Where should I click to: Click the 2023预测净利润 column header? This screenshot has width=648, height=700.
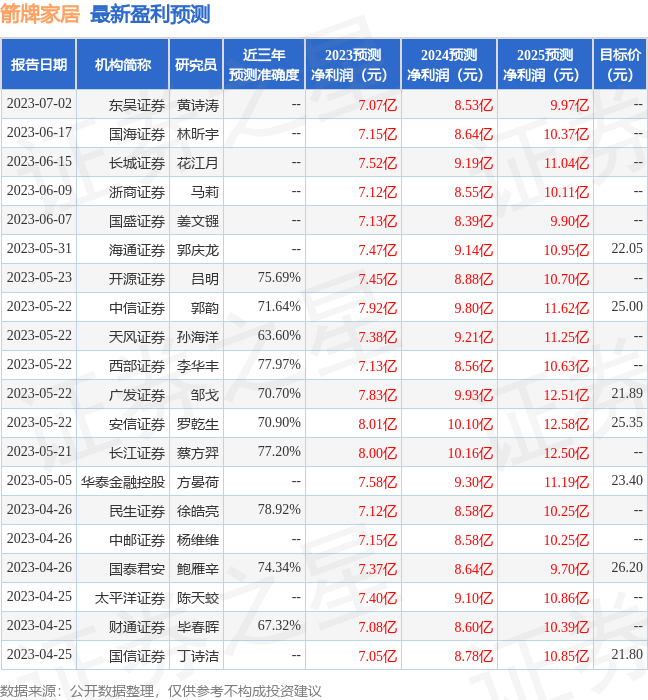tap(353, 65)
